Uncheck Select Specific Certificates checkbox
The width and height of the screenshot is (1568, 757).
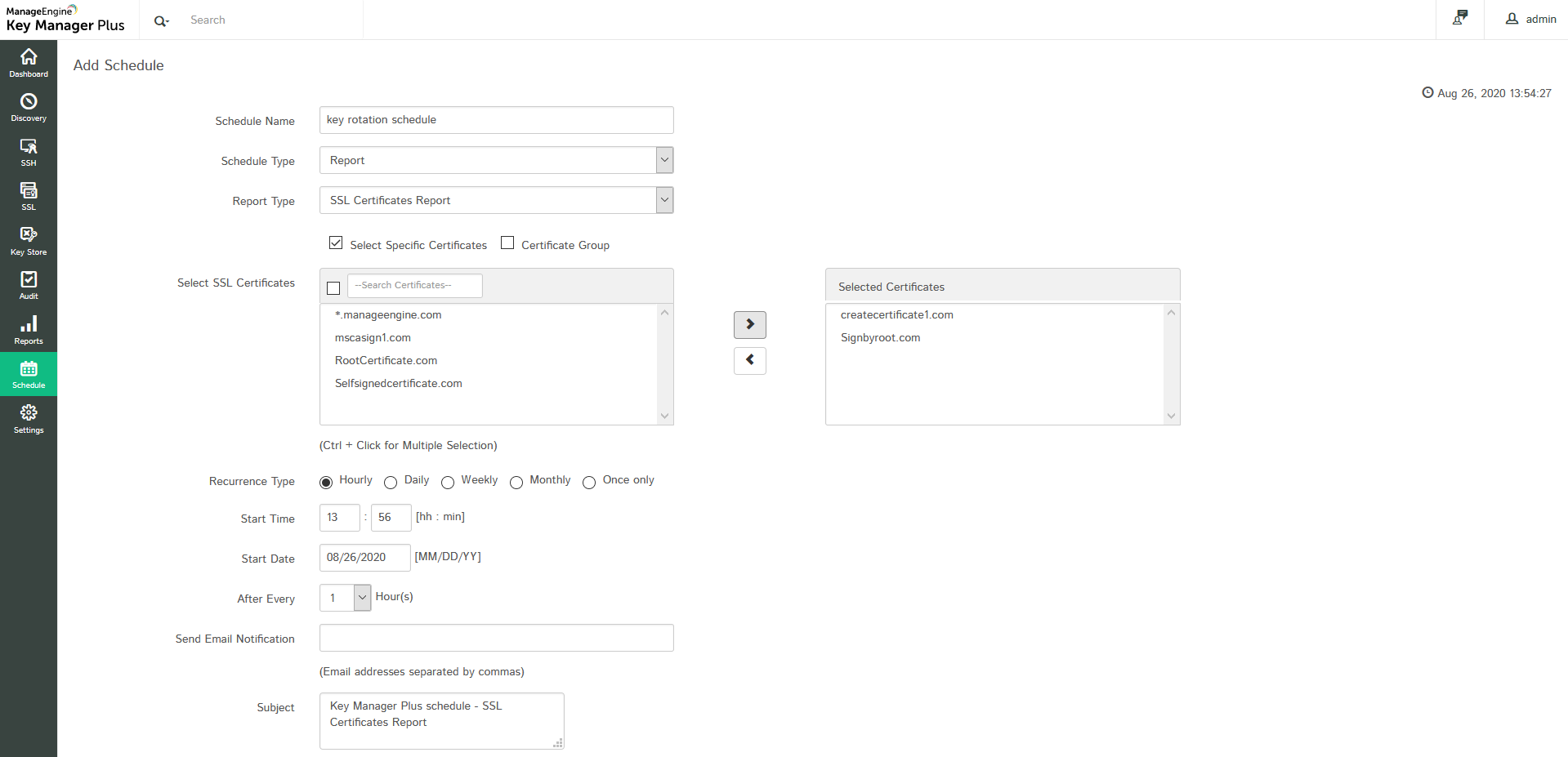(336, 243)
